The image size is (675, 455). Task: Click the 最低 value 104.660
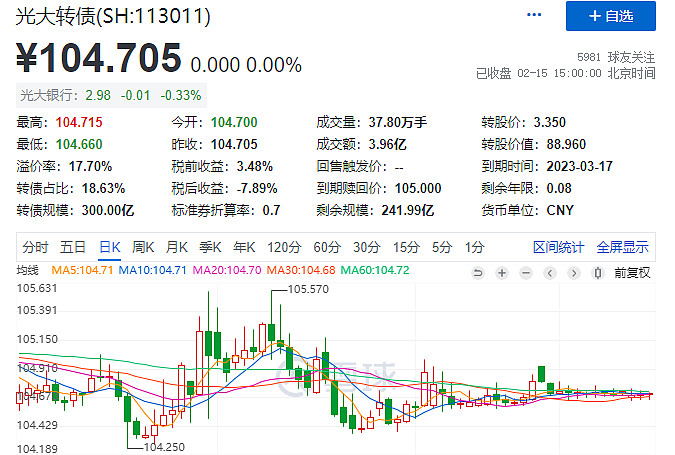click(79, 144)
